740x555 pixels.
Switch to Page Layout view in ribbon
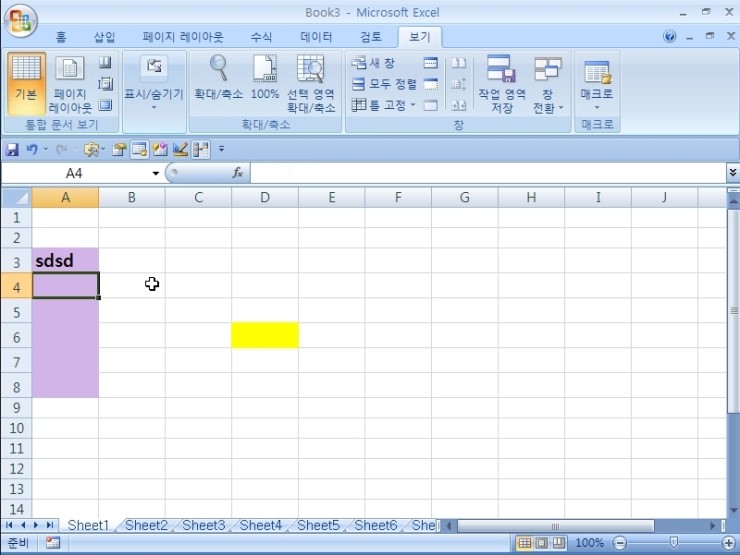click(70, 83)
